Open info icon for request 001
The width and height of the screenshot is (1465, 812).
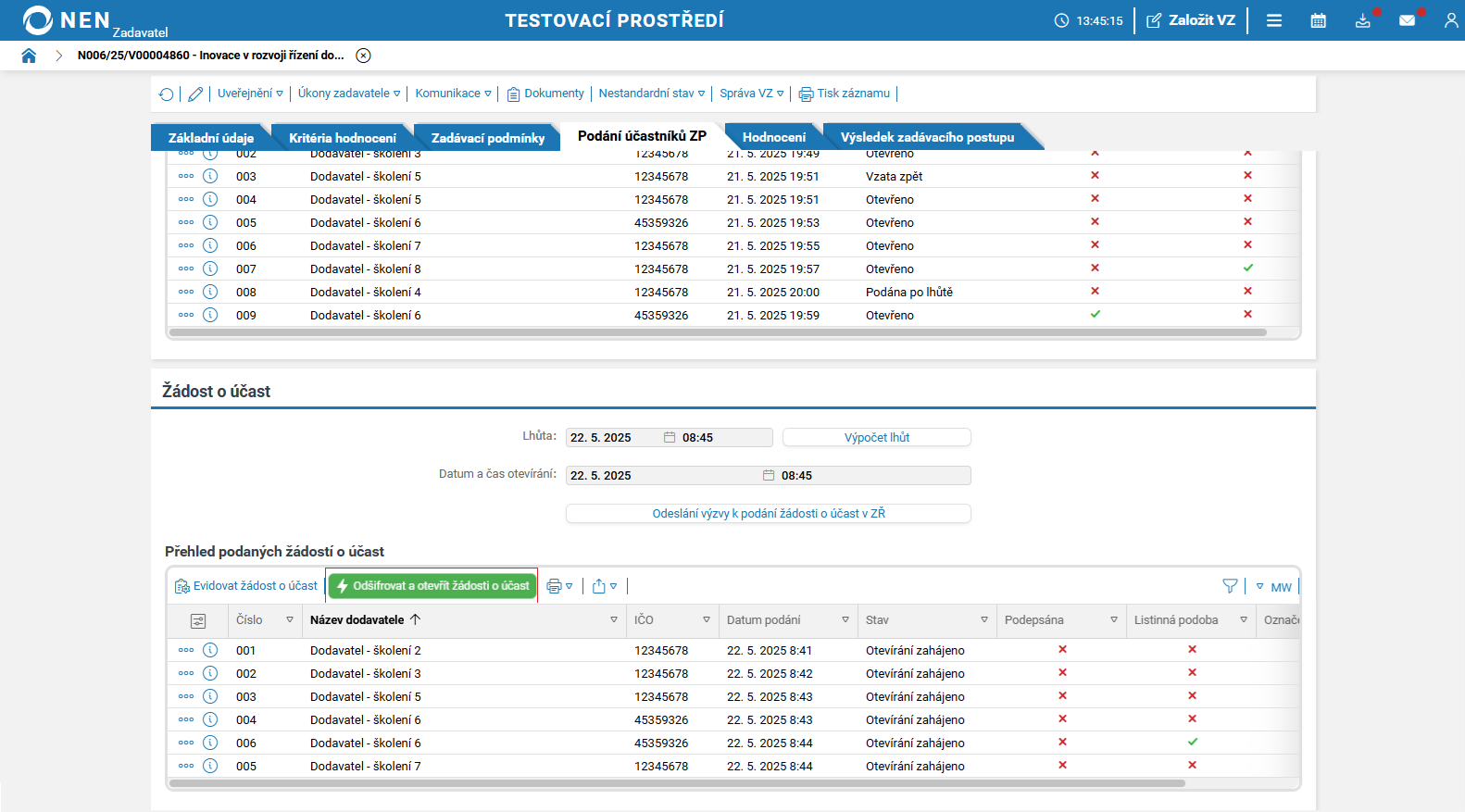(210, 650)
